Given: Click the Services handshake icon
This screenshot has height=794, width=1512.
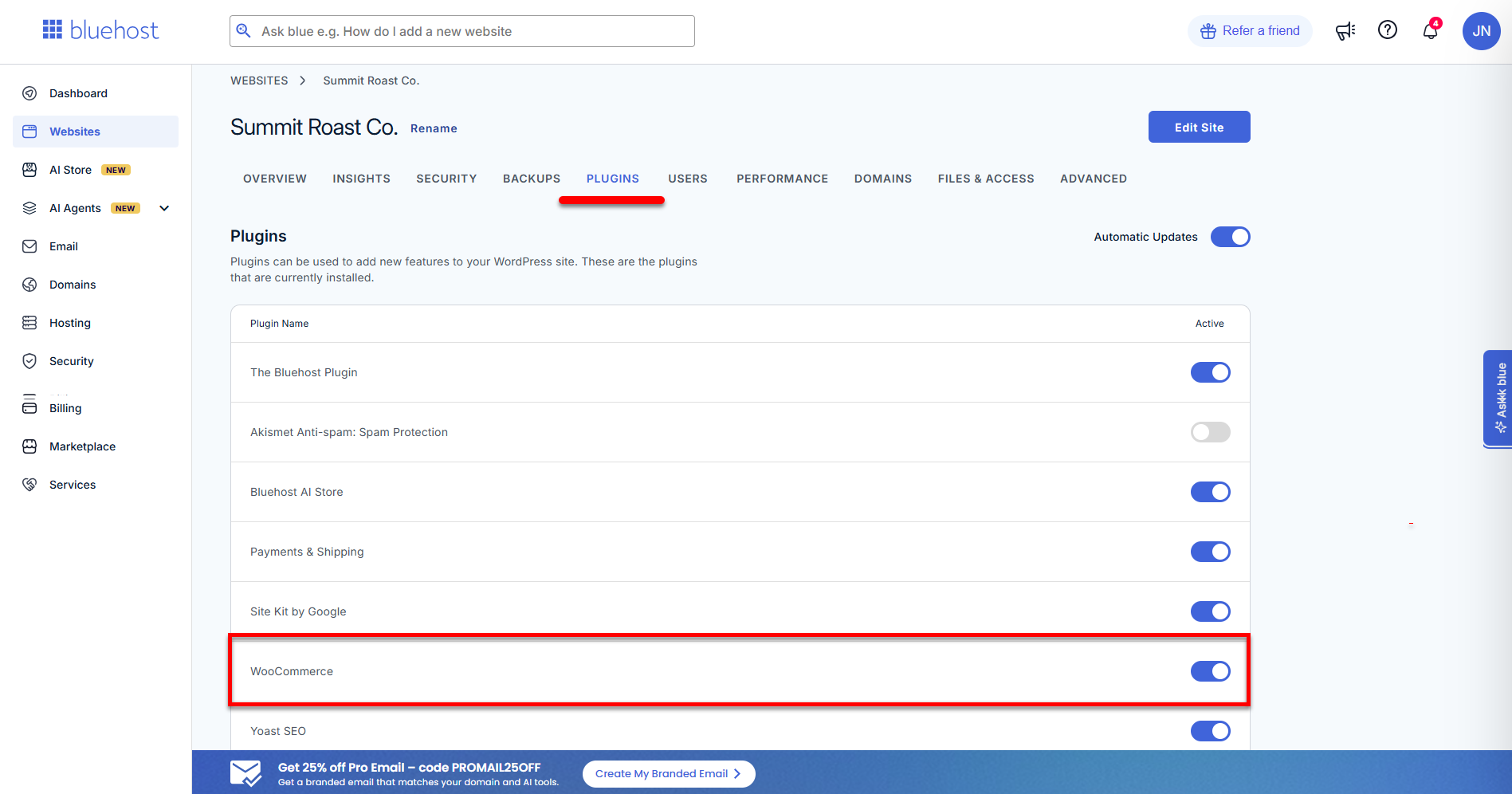Looking at the screenshot, I should (29, 485).
